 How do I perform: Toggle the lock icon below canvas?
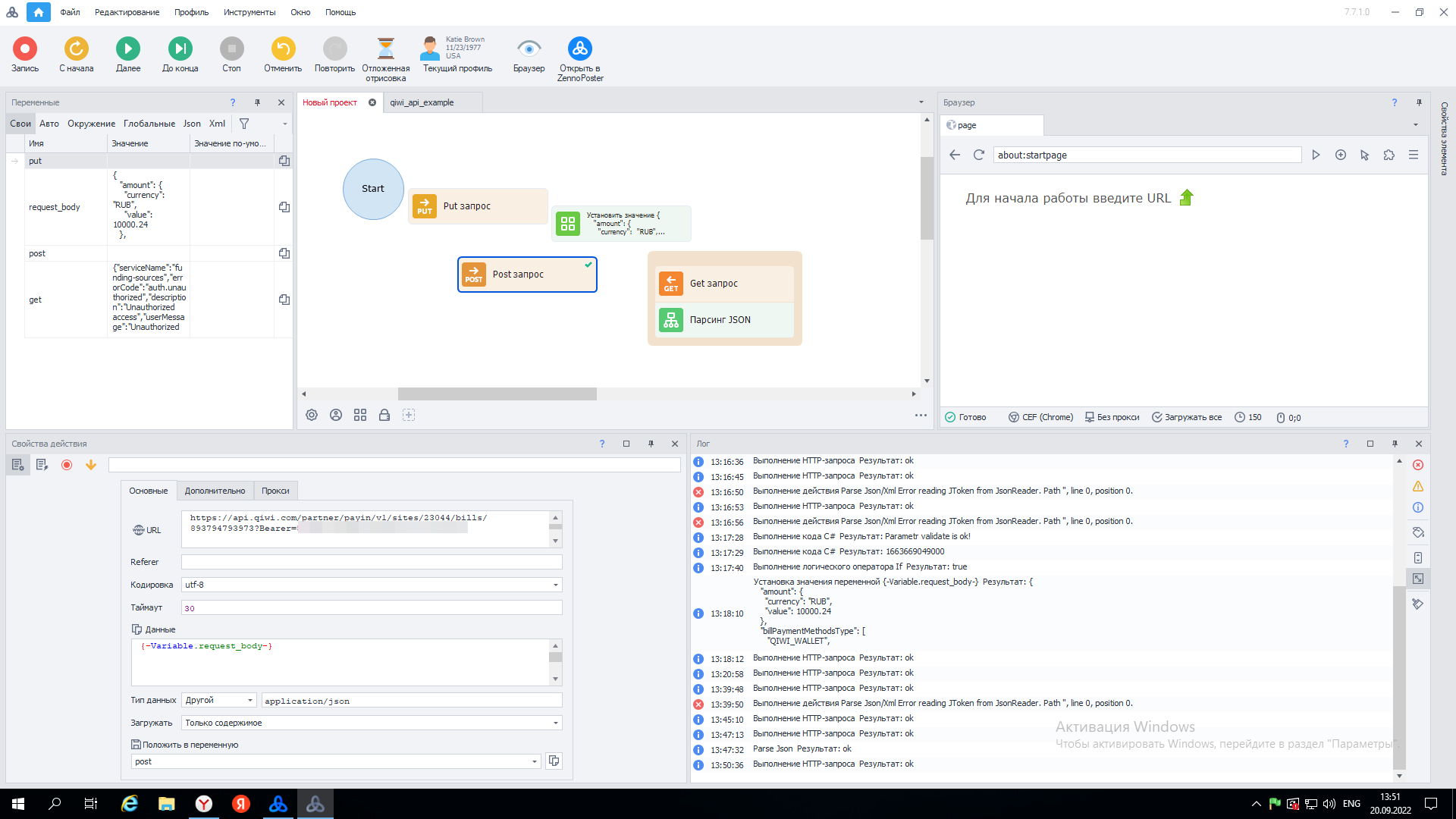(384, 415)
